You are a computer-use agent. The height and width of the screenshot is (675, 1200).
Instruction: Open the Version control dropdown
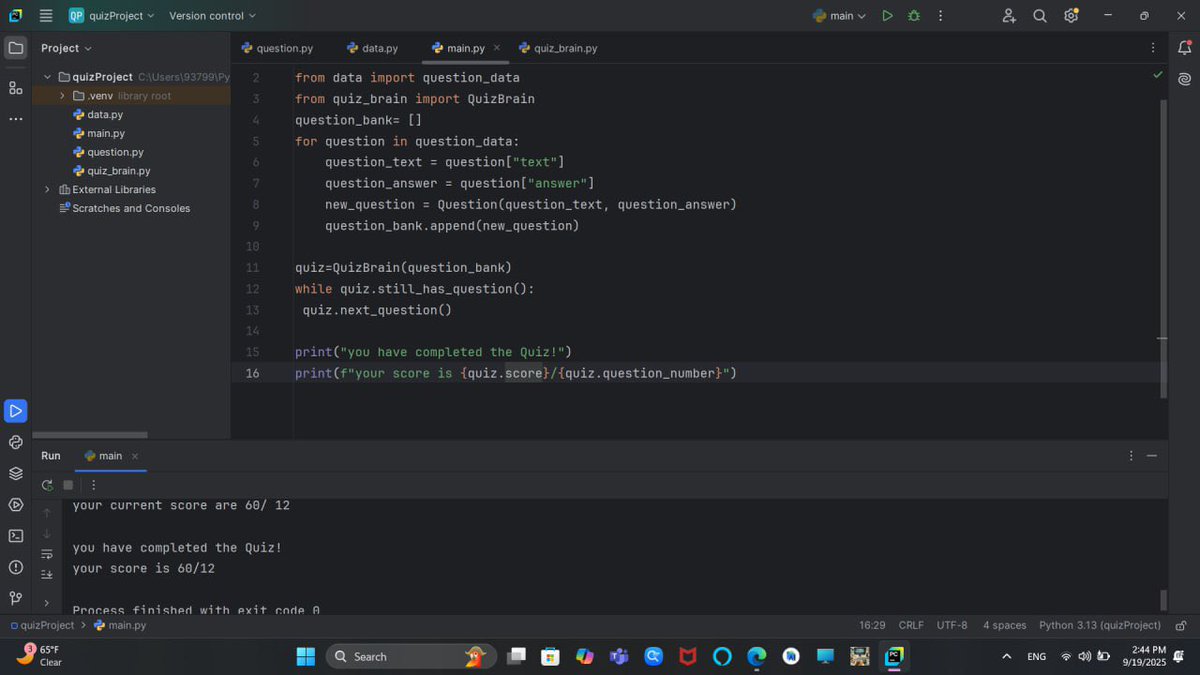pyautogui.click(x=212, y=16)
